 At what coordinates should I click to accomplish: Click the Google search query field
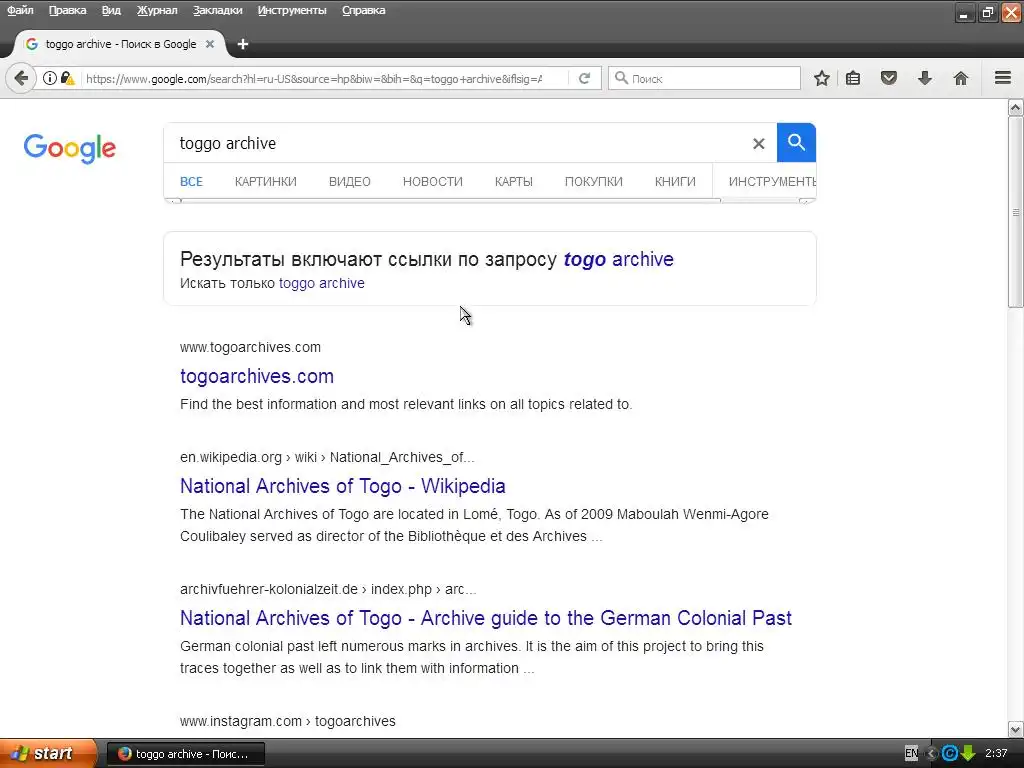tap(457, 143)
